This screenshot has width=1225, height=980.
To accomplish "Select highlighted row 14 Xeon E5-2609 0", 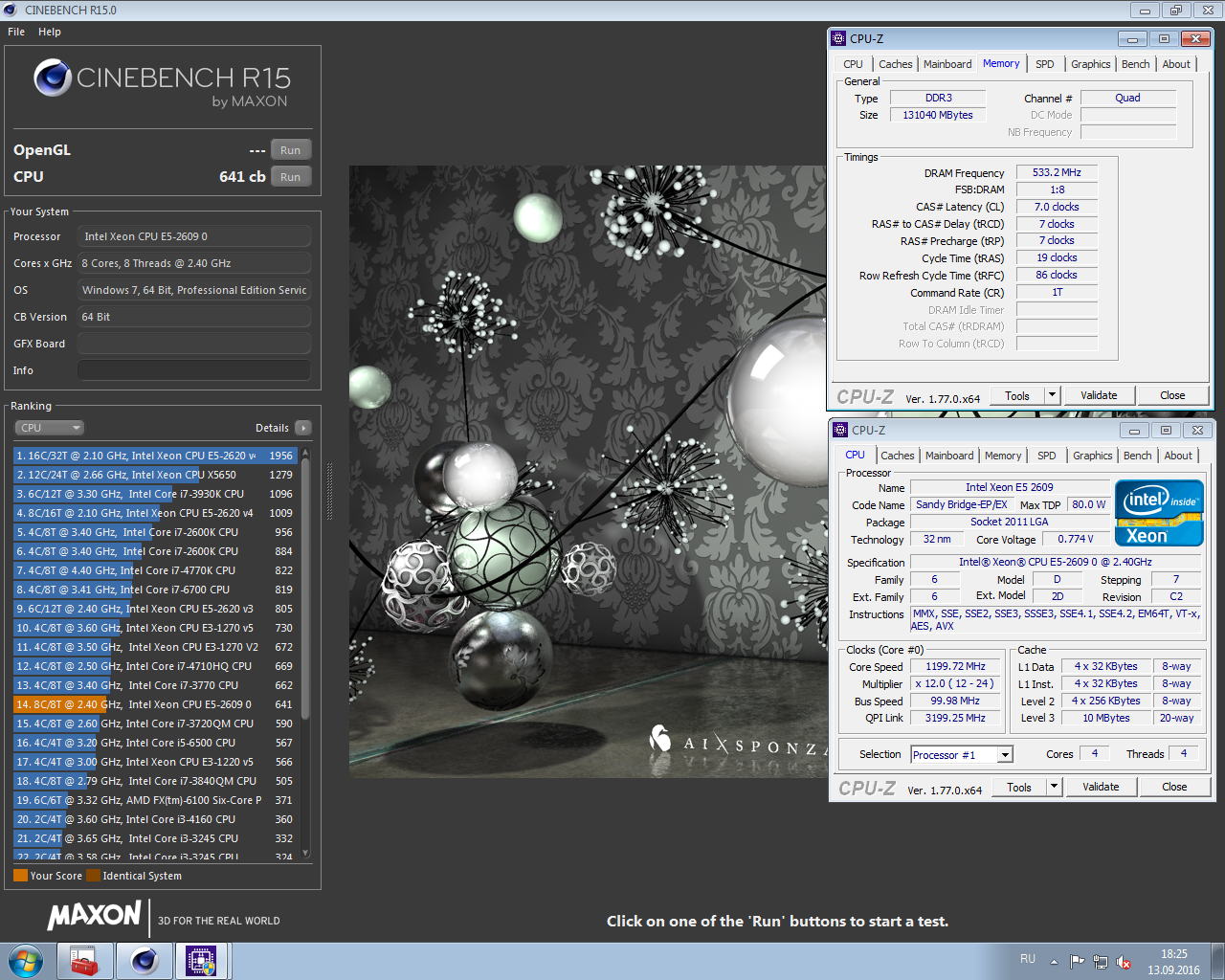I will pos(155,704).
